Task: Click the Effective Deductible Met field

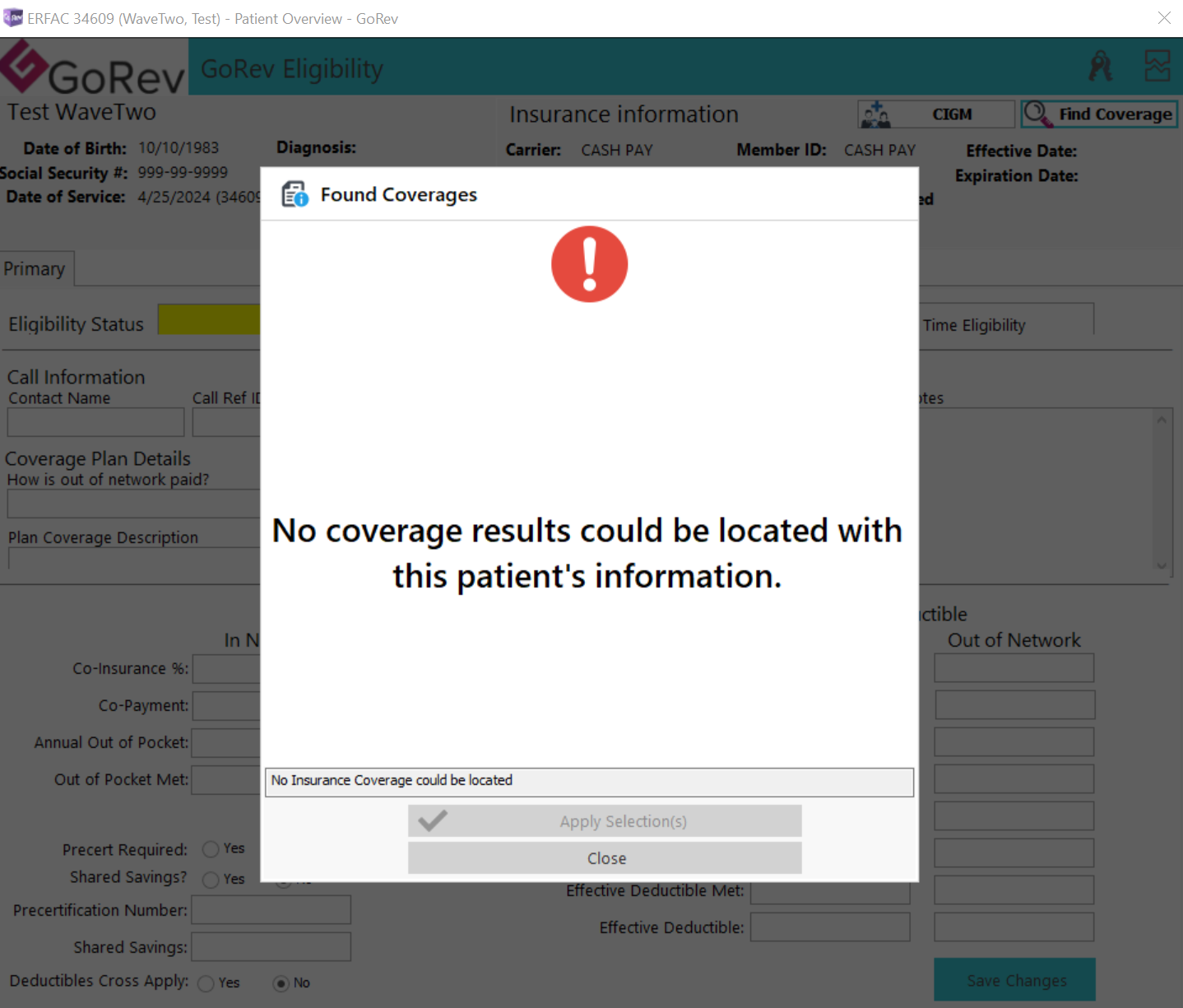Action: (x=830, y=893)
